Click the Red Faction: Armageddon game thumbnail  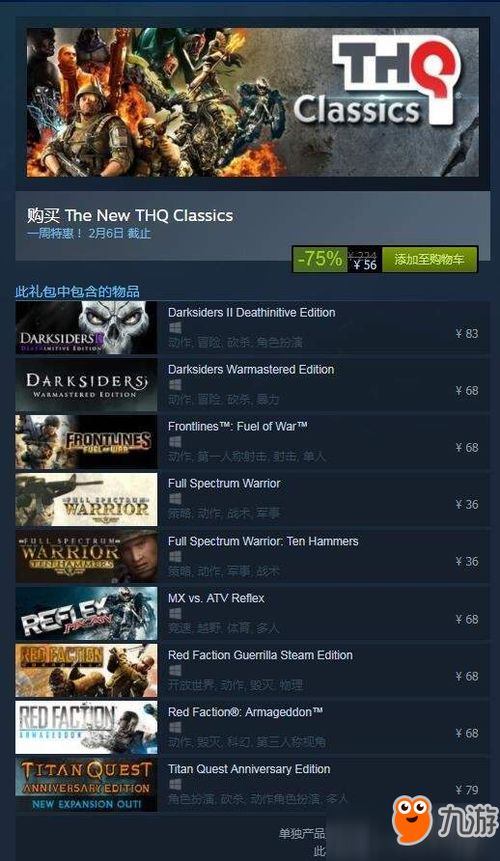(x=86, y=727)
